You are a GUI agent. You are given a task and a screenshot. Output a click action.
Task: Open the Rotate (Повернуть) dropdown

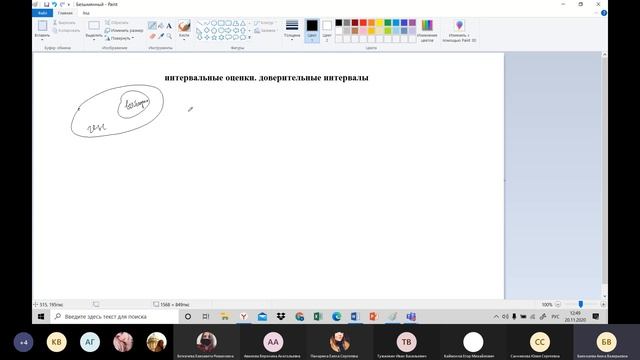coord(119,38)
